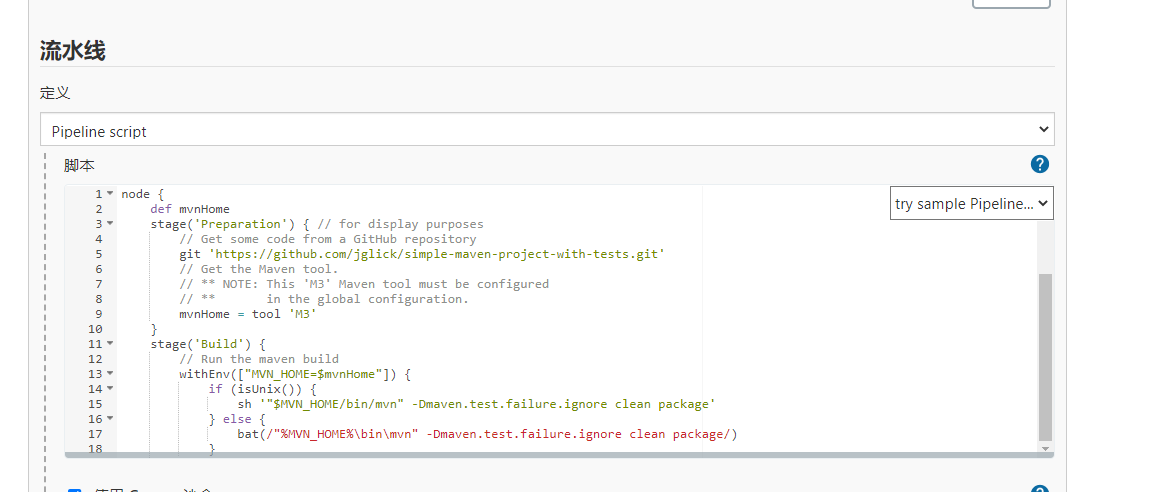Click line number 5 in the gutter

[98, 254]
